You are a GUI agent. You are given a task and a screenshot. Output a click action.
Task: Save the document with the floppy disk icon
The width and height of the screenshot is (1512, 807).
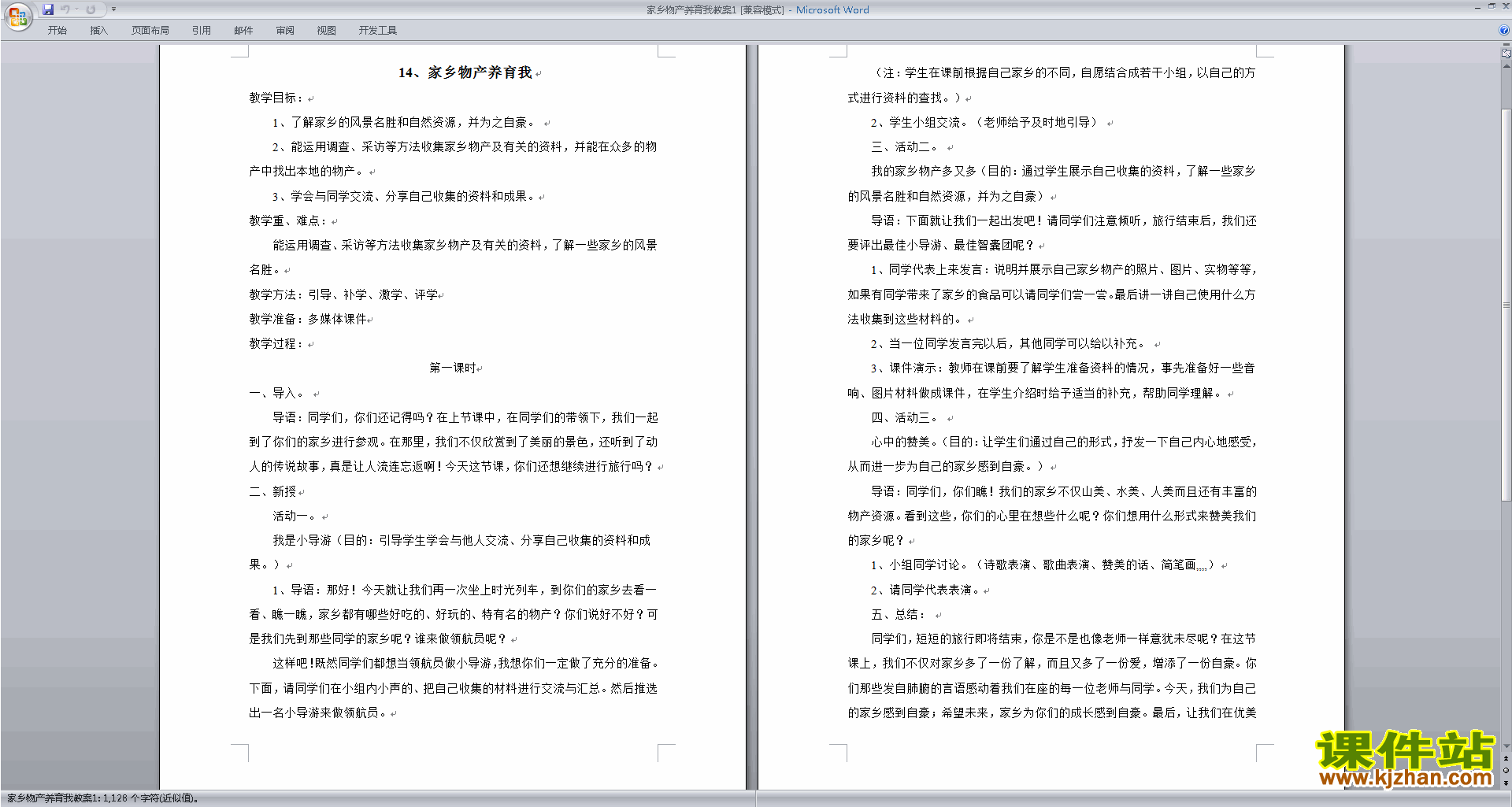tap(48, 9)
